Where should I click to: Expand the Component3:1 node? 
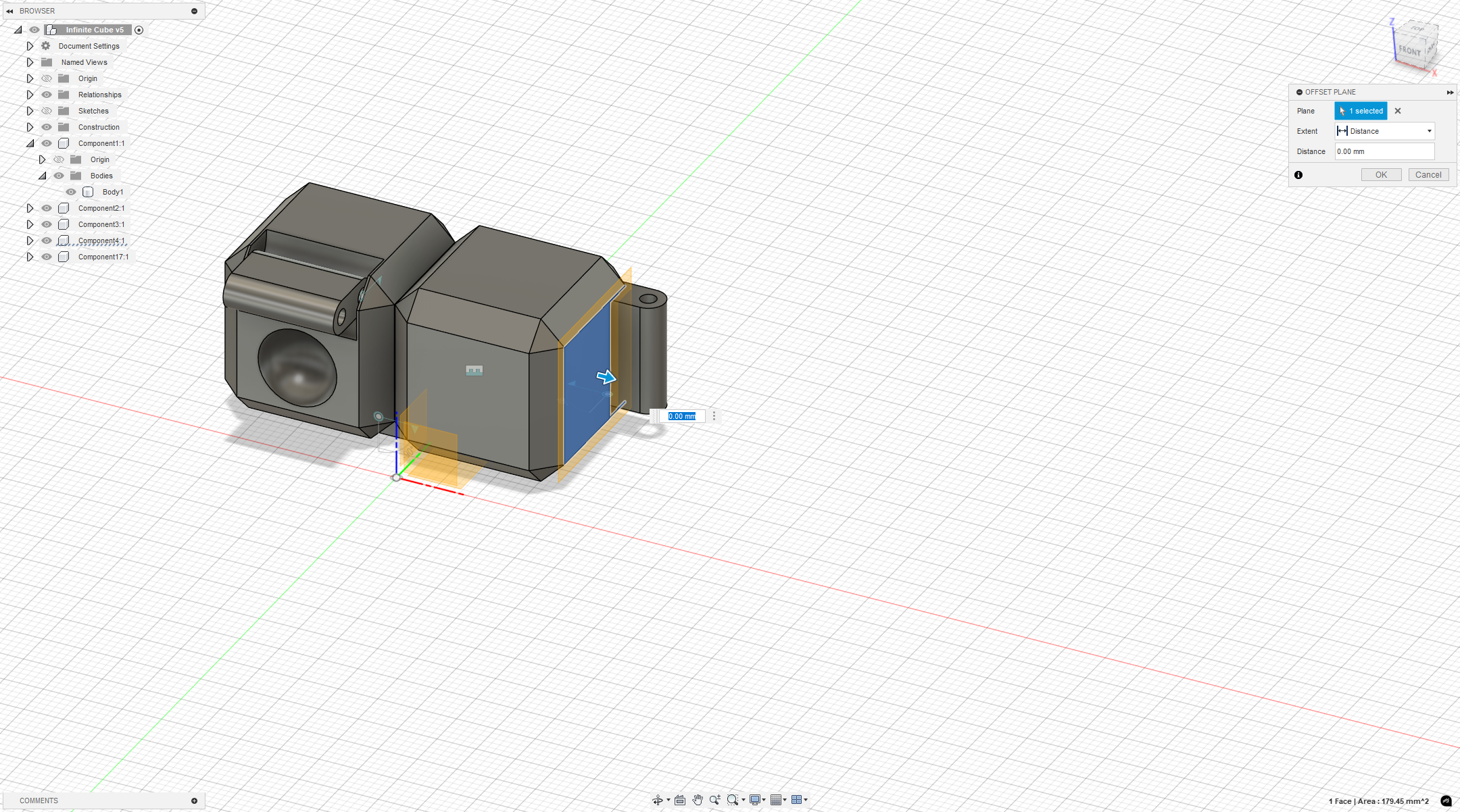(x=30, y=224)
